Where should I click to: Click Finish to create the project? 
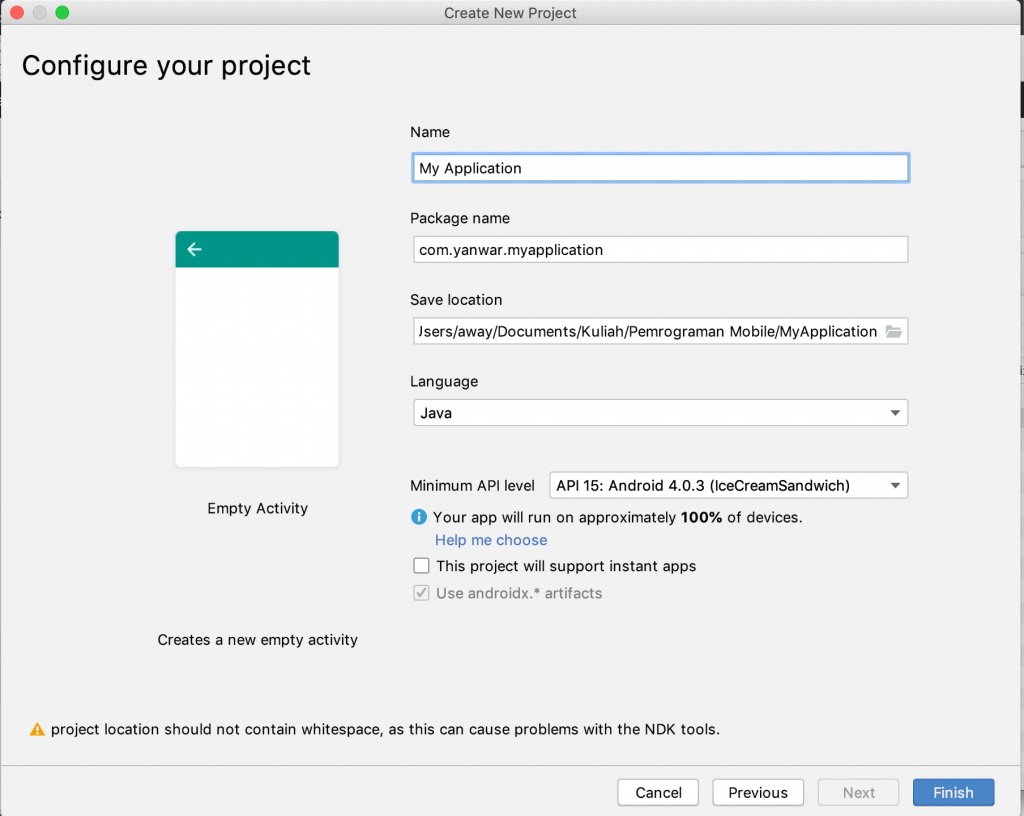click(952, 792)
